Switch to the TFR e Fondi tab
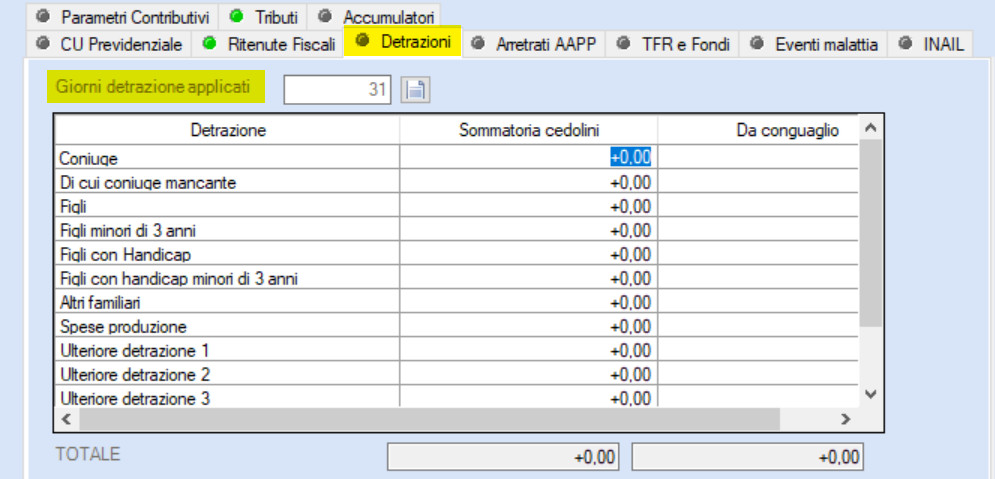The image size is (995, 479). 672,44
